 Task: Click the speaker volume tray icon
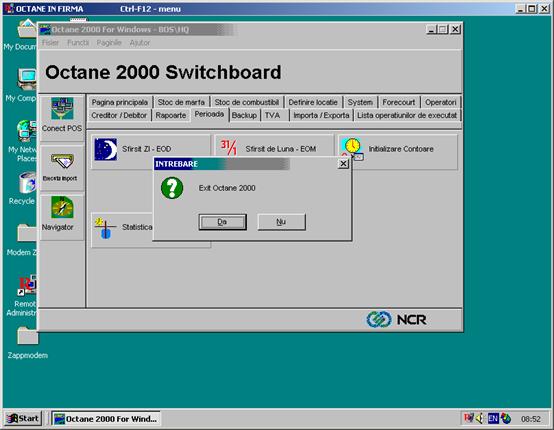click(480, 419)
